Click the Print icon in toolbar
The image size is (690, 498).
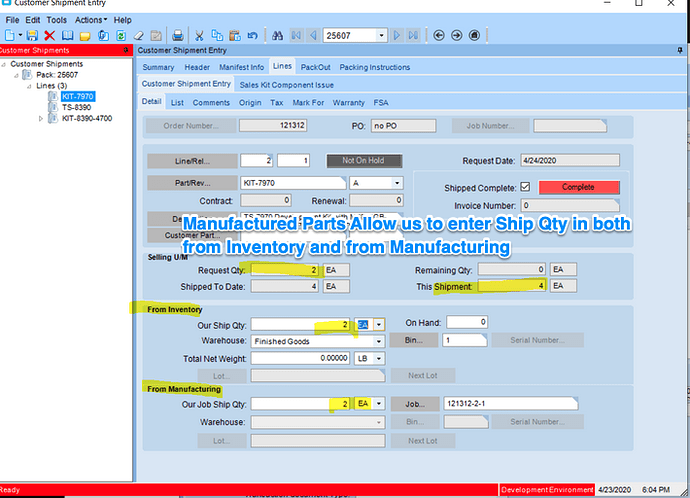pos(177,35)
